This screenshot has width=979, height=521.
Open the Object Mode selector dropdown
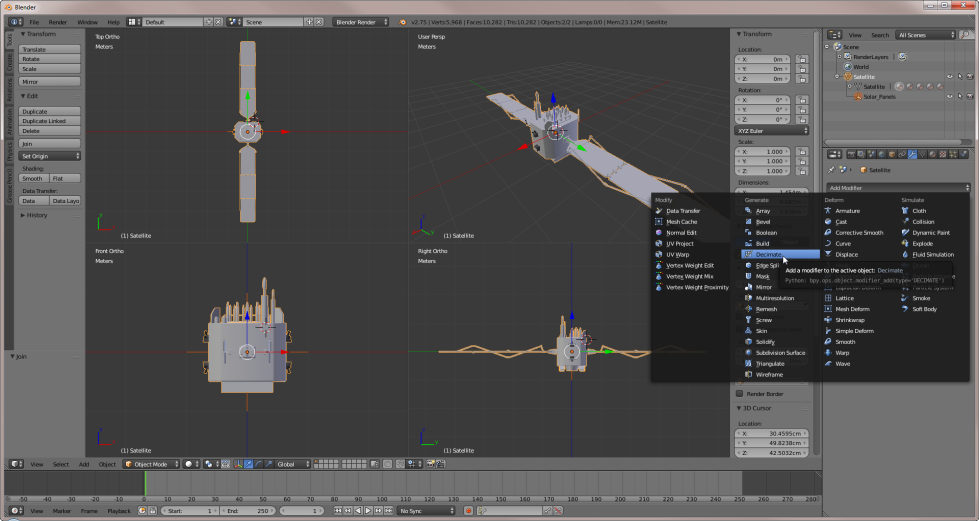[150, 464]
